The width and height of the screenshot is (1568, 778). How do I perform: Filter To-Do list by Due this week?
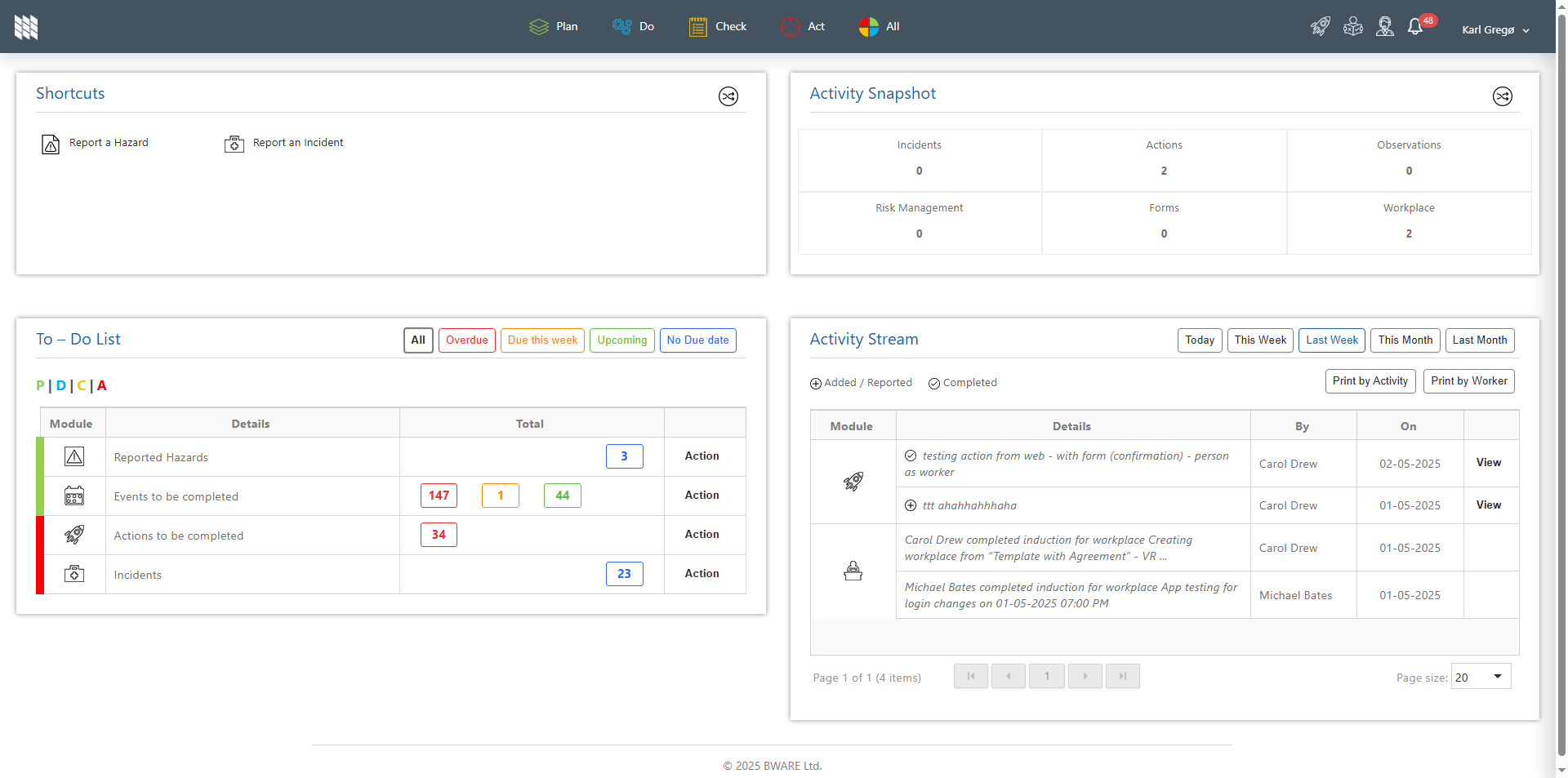pos(542,340)
